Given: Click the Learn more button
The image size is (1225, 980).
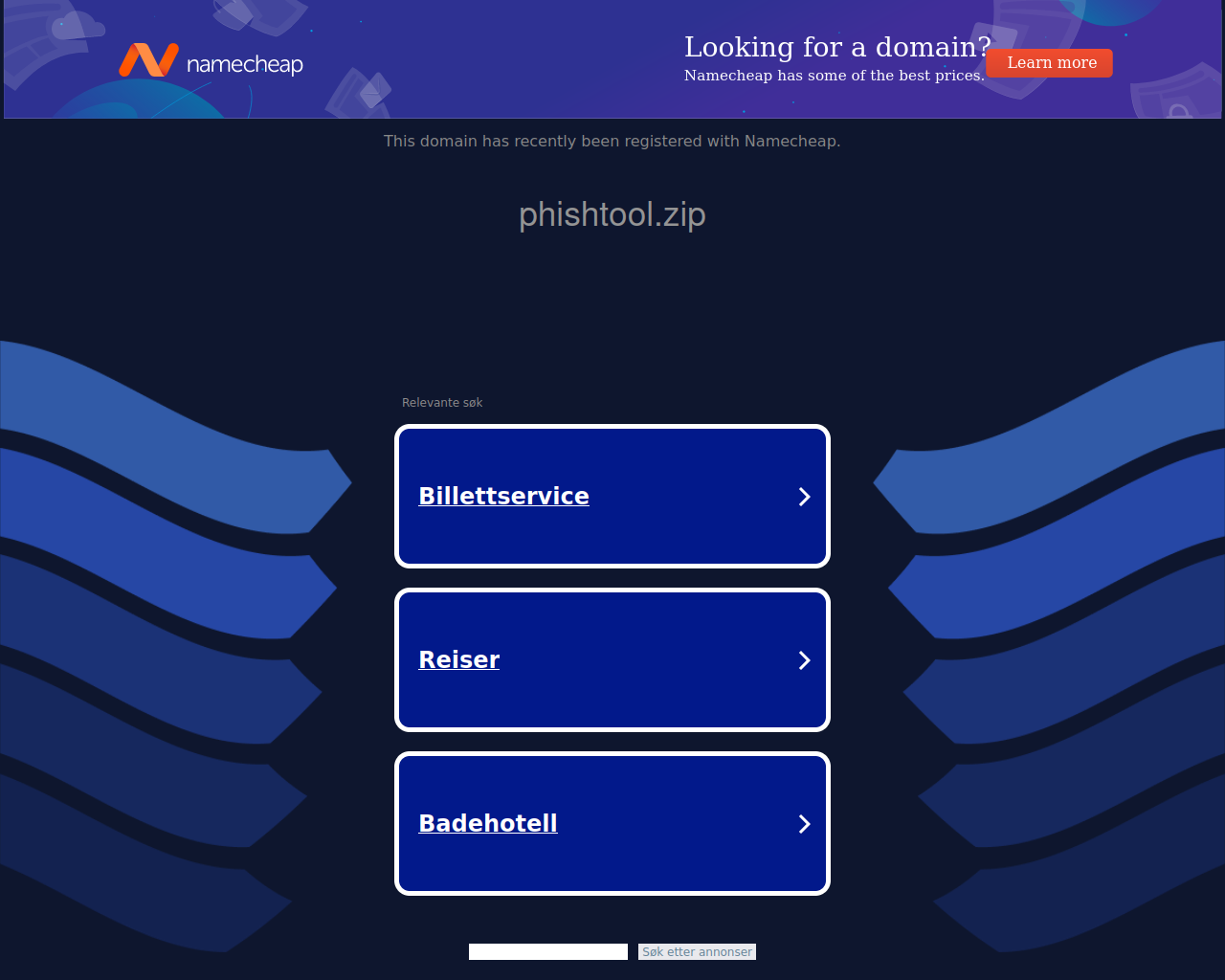Looking at the screenshot, I should [x=1050, y=63].
